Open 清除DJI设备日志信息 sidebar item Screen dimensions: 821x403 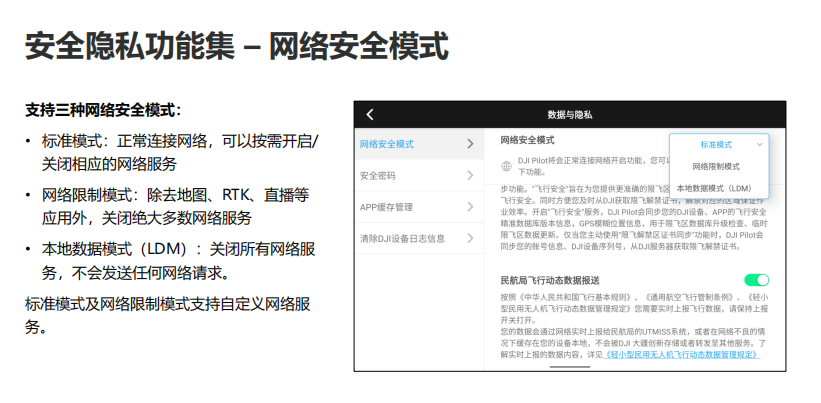[x=419, y=238]
